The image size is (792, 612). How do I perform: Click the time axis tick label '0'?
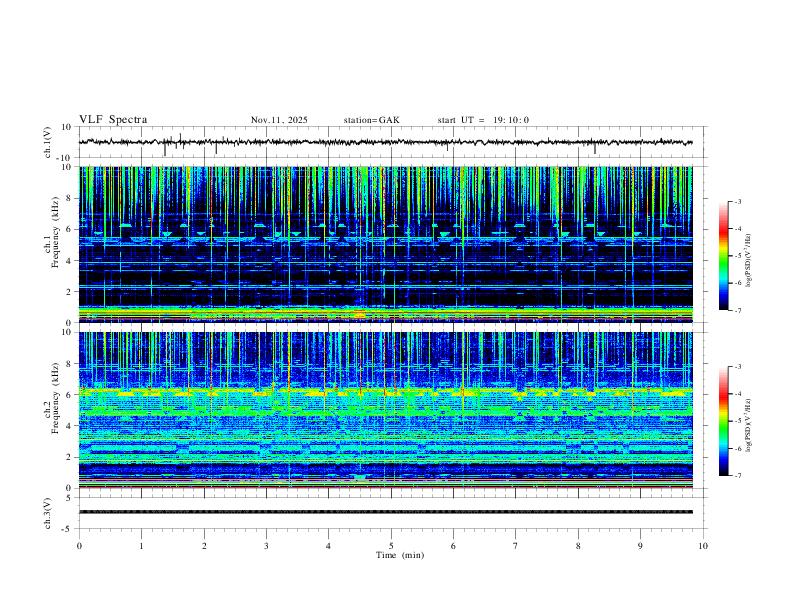[79, 546]
